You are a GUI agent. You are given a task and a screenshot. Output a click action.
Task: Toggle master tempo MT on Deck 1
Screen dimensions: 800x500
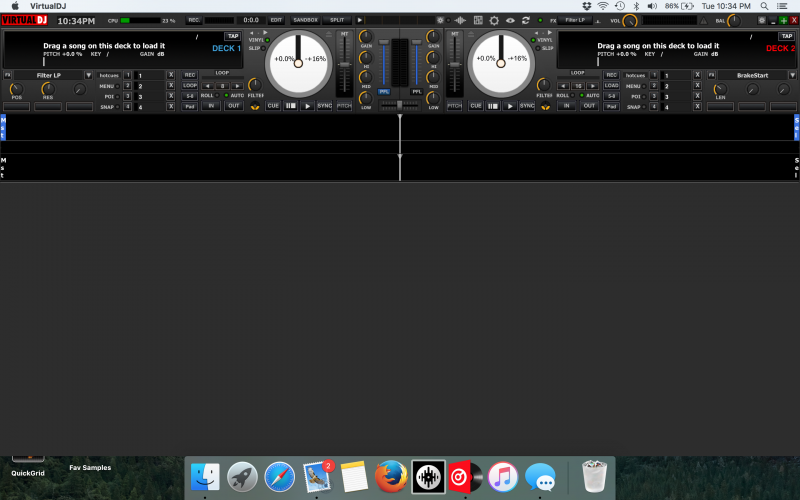(x=344, y=34)
